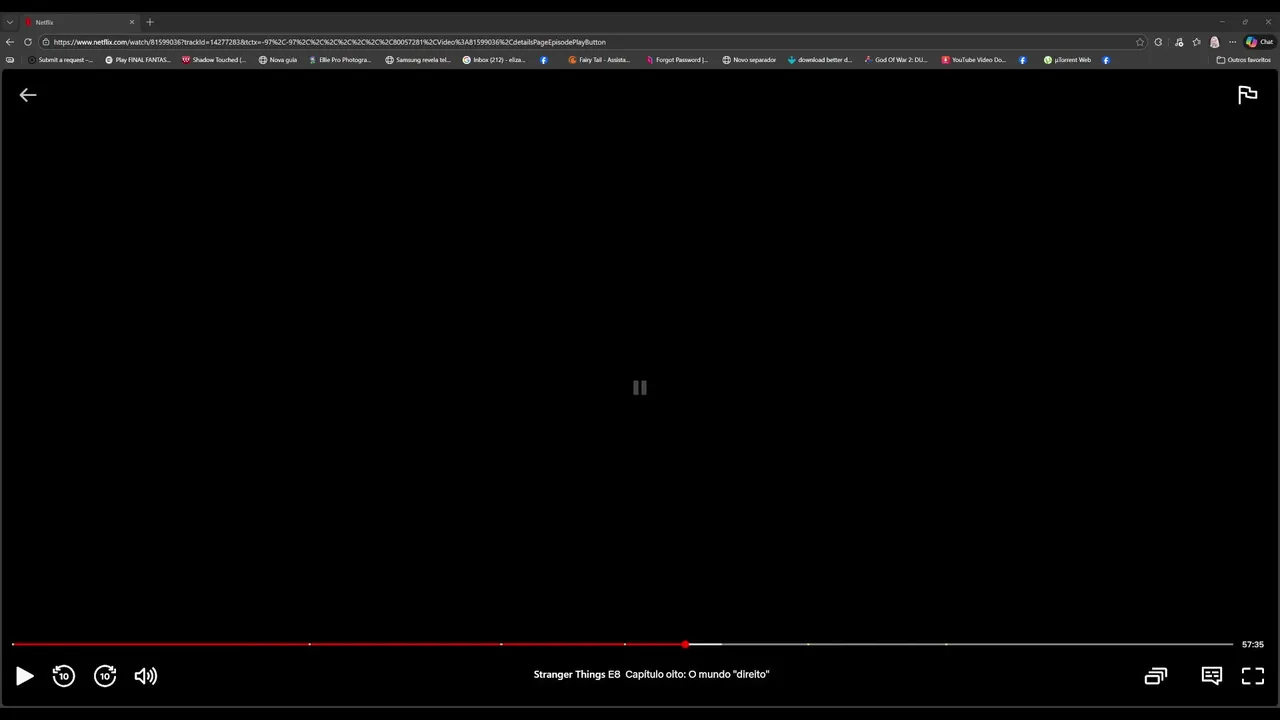
Task: Click the site info lock icon
Action: coord(46,42)
